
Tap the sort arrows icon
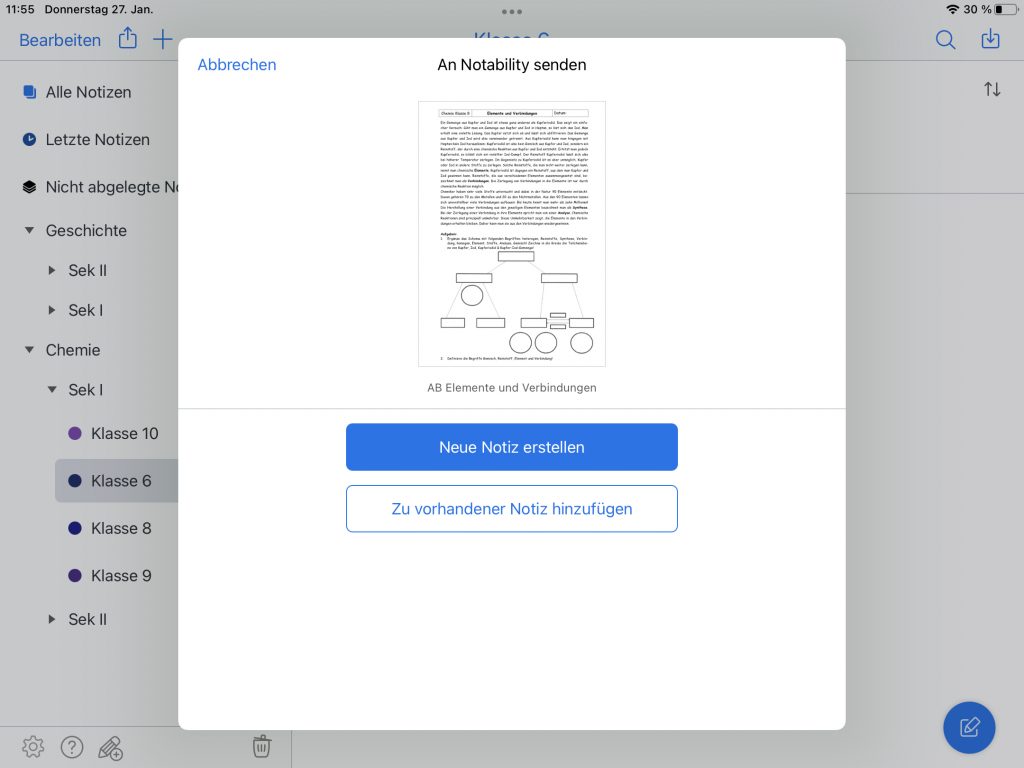[x=992, y=89]
